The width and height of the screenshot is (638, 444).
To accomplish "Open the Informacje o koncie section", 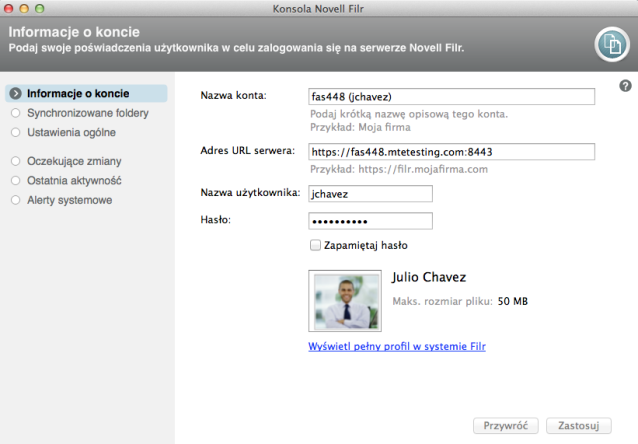I will pos(86,94).
